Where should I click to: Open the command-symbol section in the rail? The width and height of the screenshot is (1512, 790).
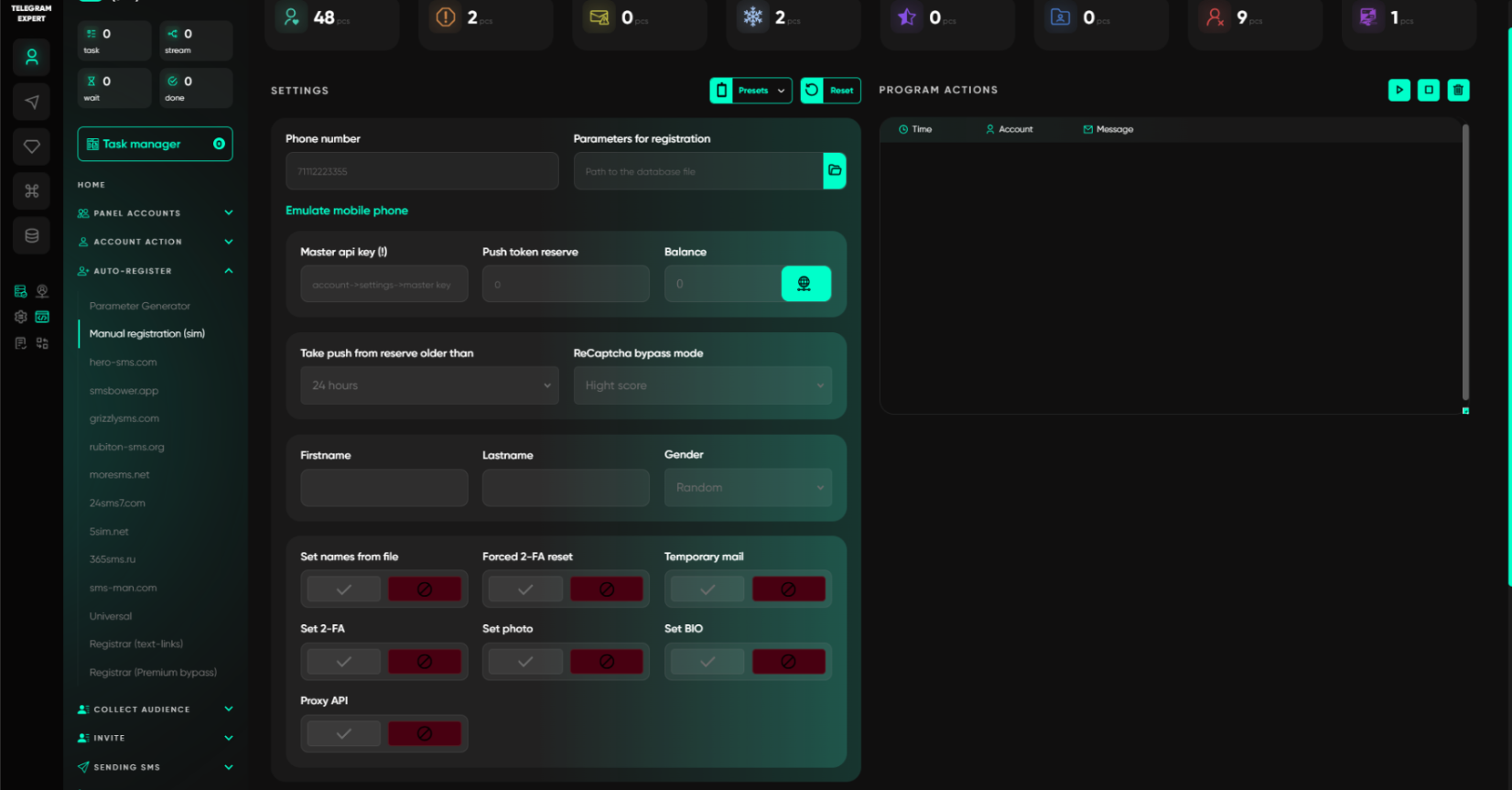(32, 190)
